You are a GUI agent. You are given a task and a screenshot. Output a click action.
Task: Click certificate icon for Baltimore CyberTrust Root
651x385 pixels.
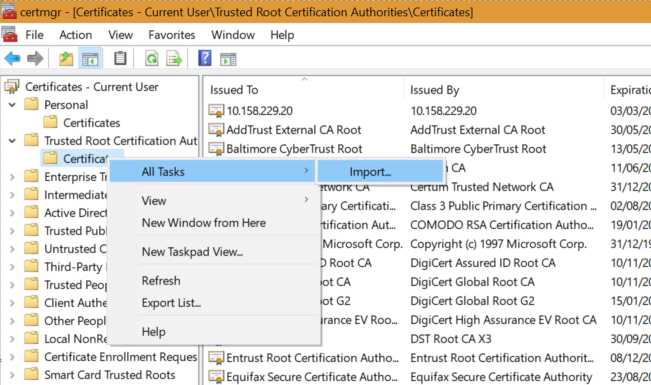[x=216, y=149]
